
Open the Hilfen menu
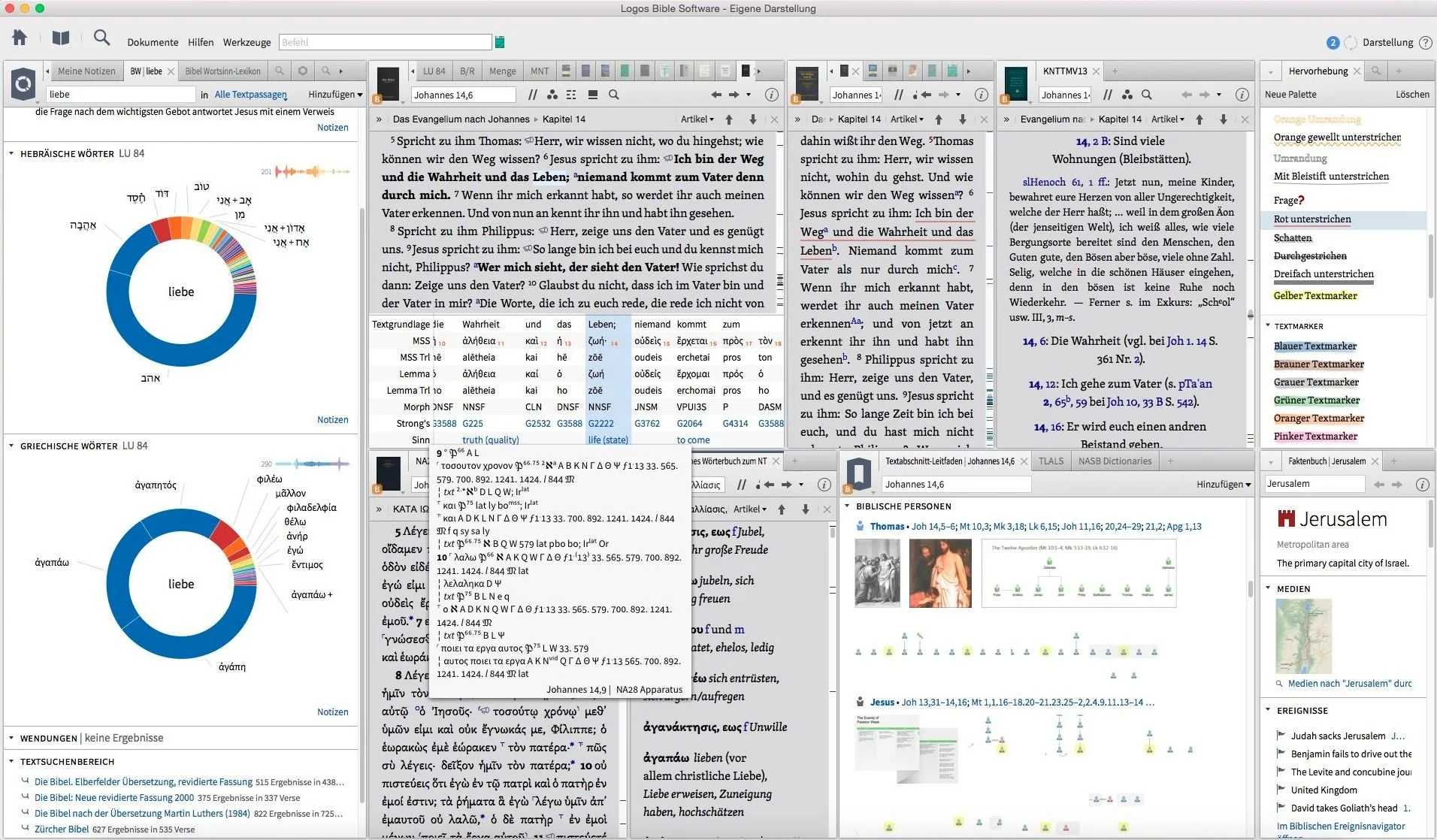click(x=201, y=43)
